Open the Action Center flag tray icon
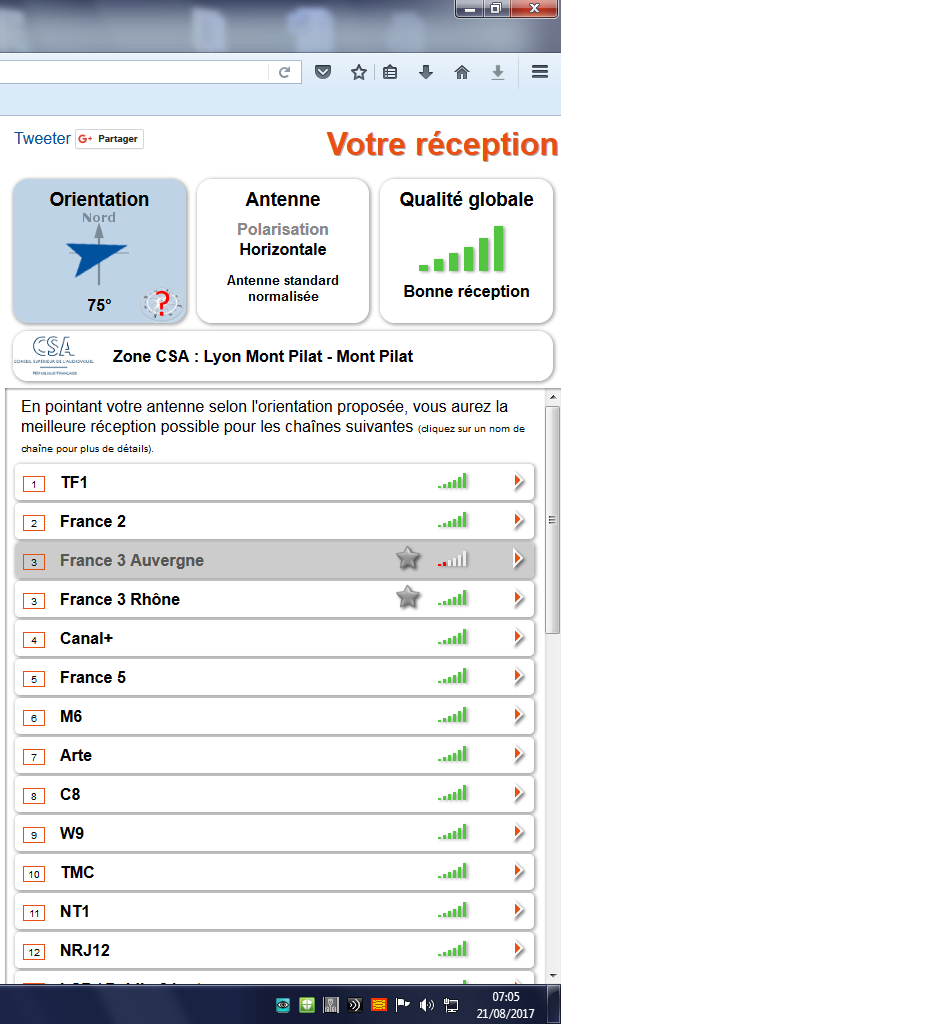Image resolution: width=926 pixels, height=1024 pixels. click(x=402, y=1004)
